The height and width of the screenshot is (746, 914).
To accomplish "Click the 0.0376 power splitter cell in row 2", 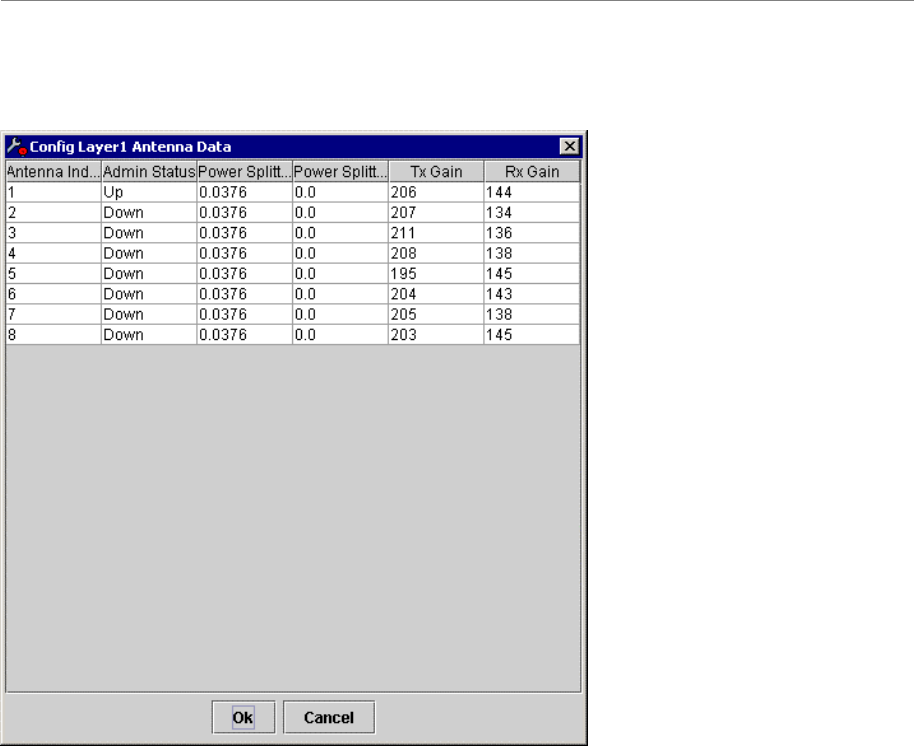I will pyautogui.click(x=244, y=213).
